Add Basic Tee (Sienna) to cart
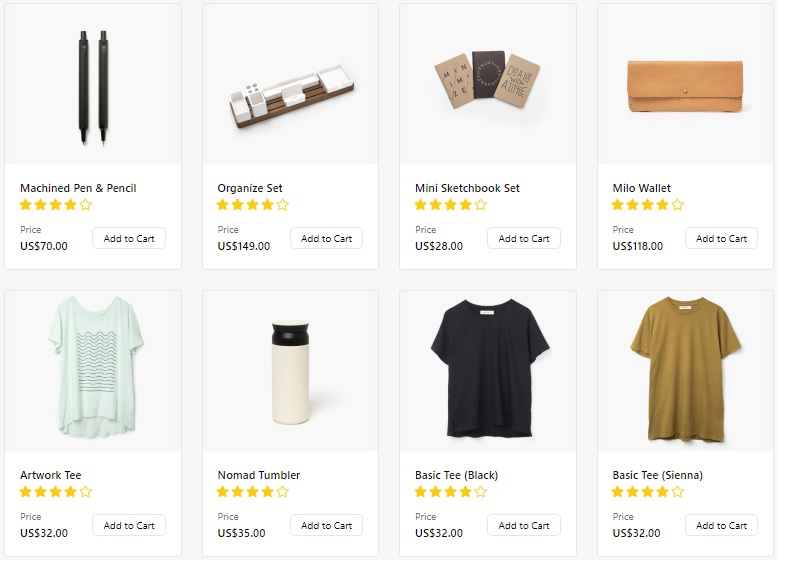The height and width of the screenshot is (576, 793). (721, 525)
